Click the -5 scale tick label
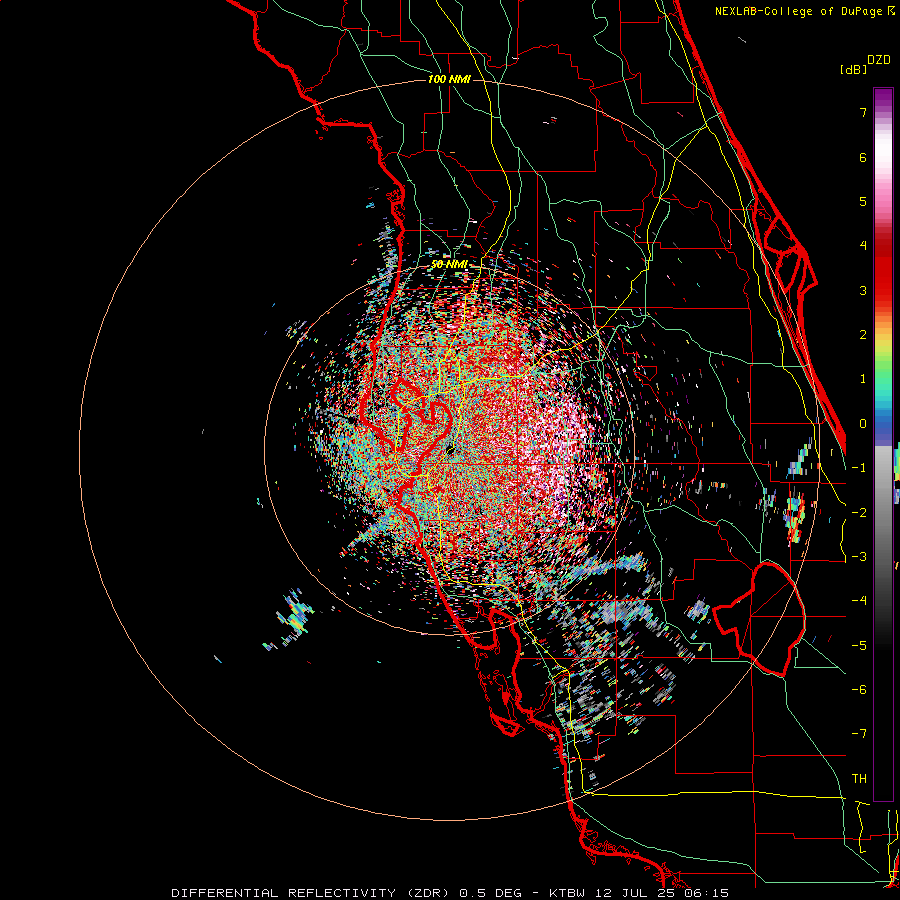Screen dimensions: 900x900 coord(859,646)
